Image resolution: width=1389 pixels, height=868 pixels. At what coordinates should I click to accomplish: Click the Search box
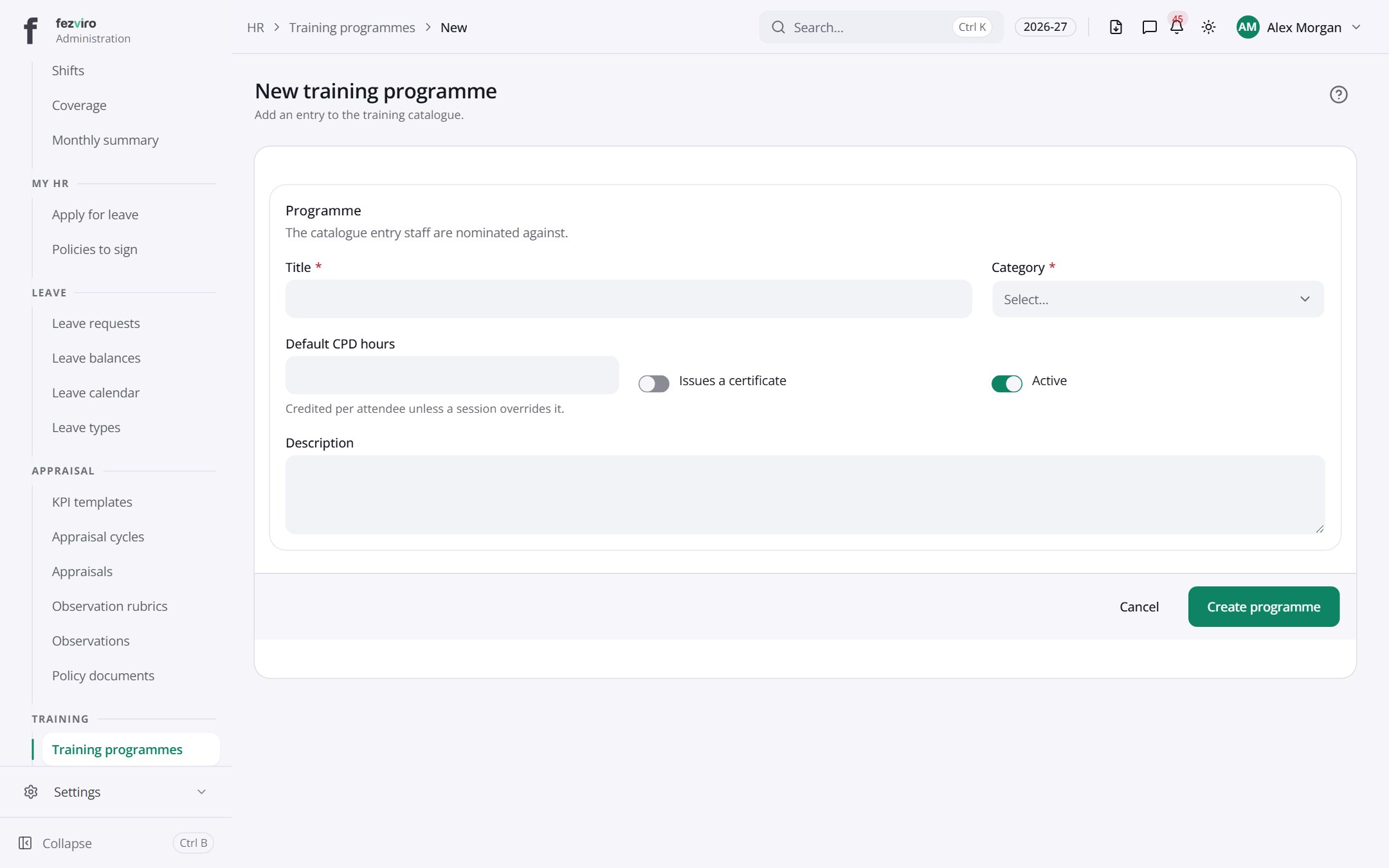[x=880, y=27]
